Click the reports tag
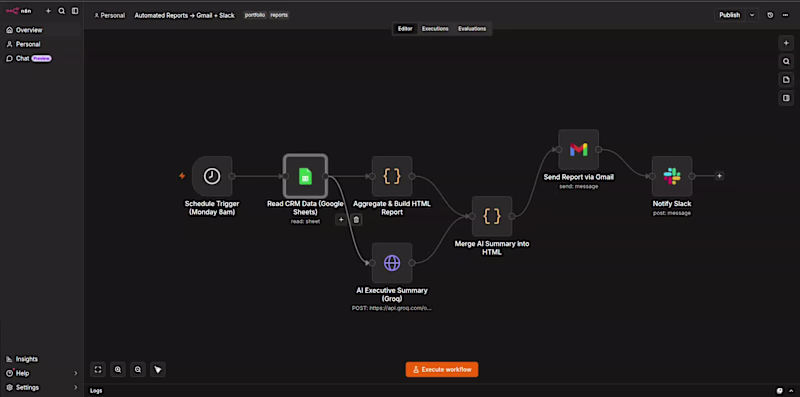 [279, 15]
